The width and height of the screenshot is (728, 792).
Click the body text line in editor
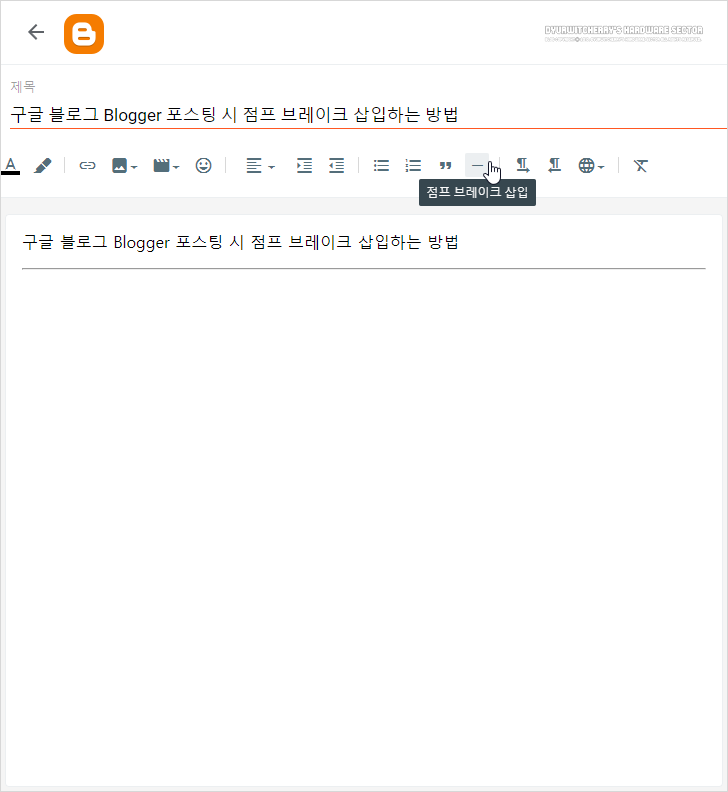click(x=240, y=242)
